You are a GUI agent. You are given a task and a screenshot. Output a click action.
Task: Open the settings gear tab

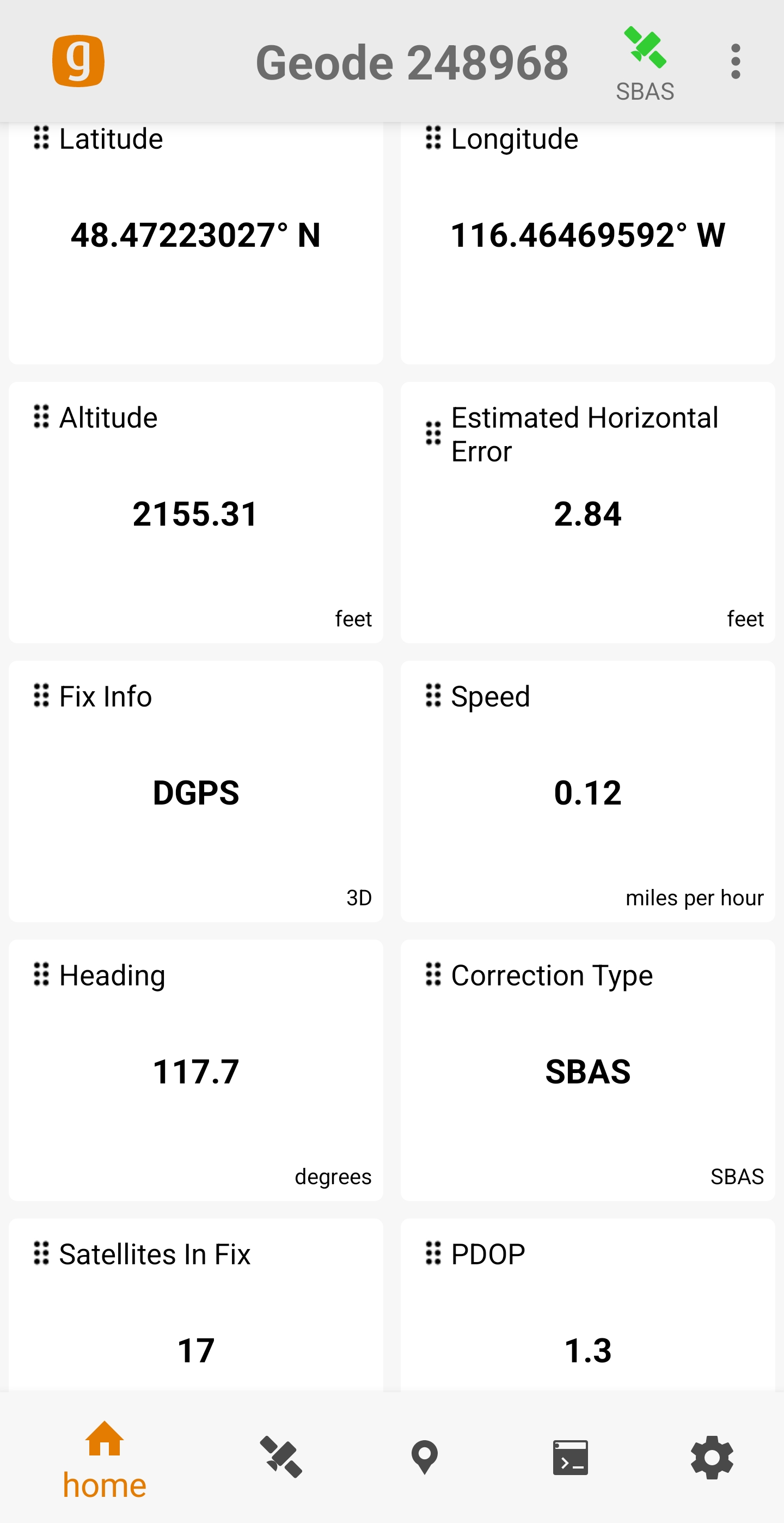[712, 1457]
